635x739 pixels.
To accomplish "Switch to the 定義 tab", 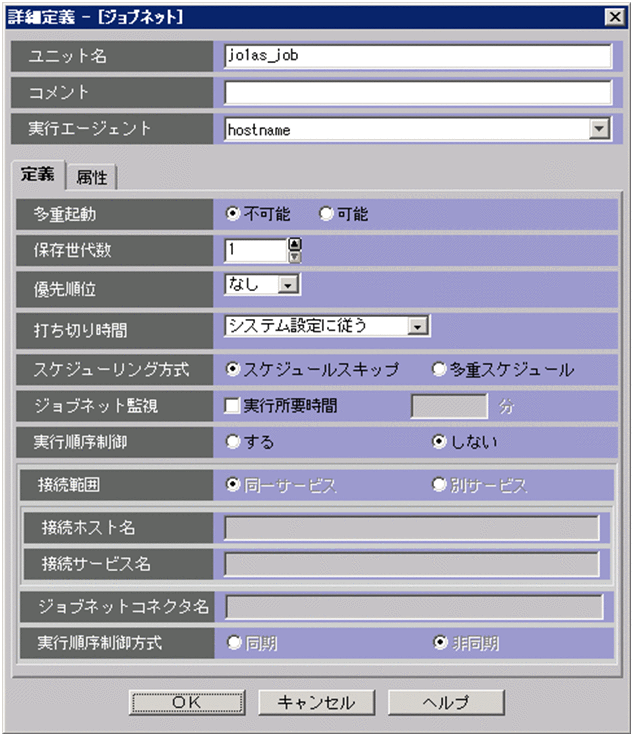I will click(38, 175).
